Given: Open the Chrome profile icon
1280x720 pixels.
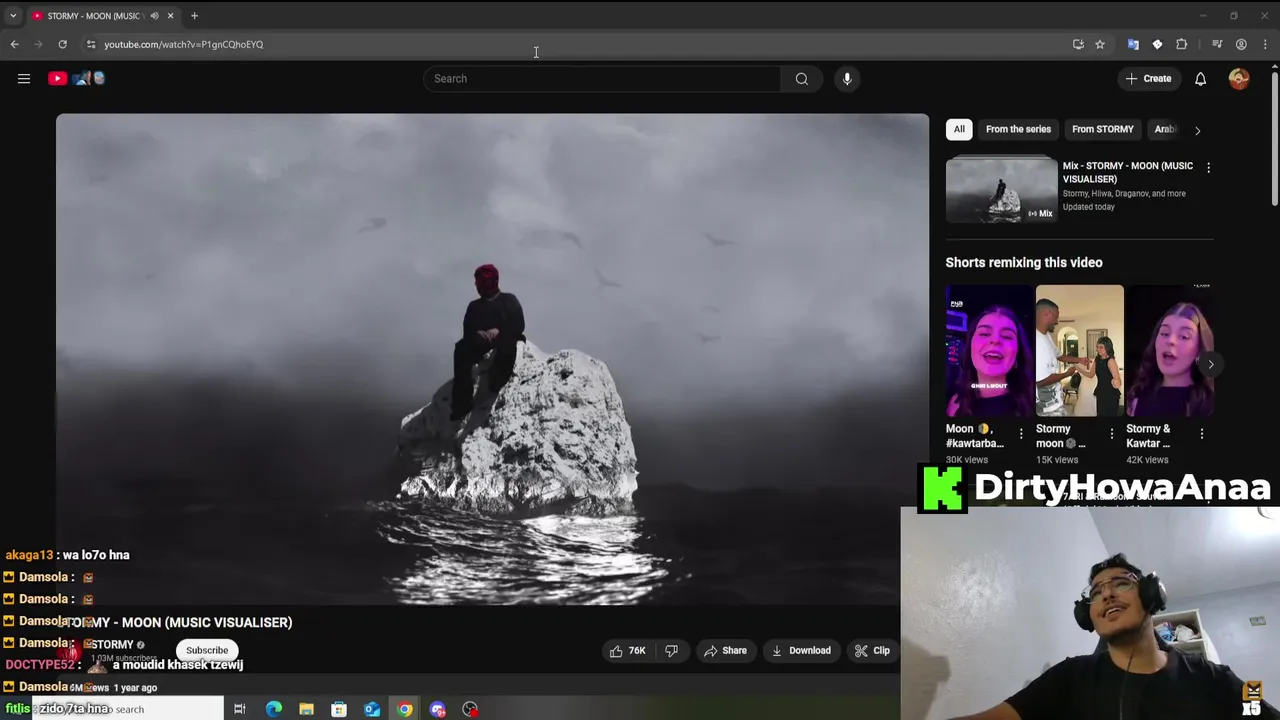Looking at the screenshot, I should [1241, 44].
